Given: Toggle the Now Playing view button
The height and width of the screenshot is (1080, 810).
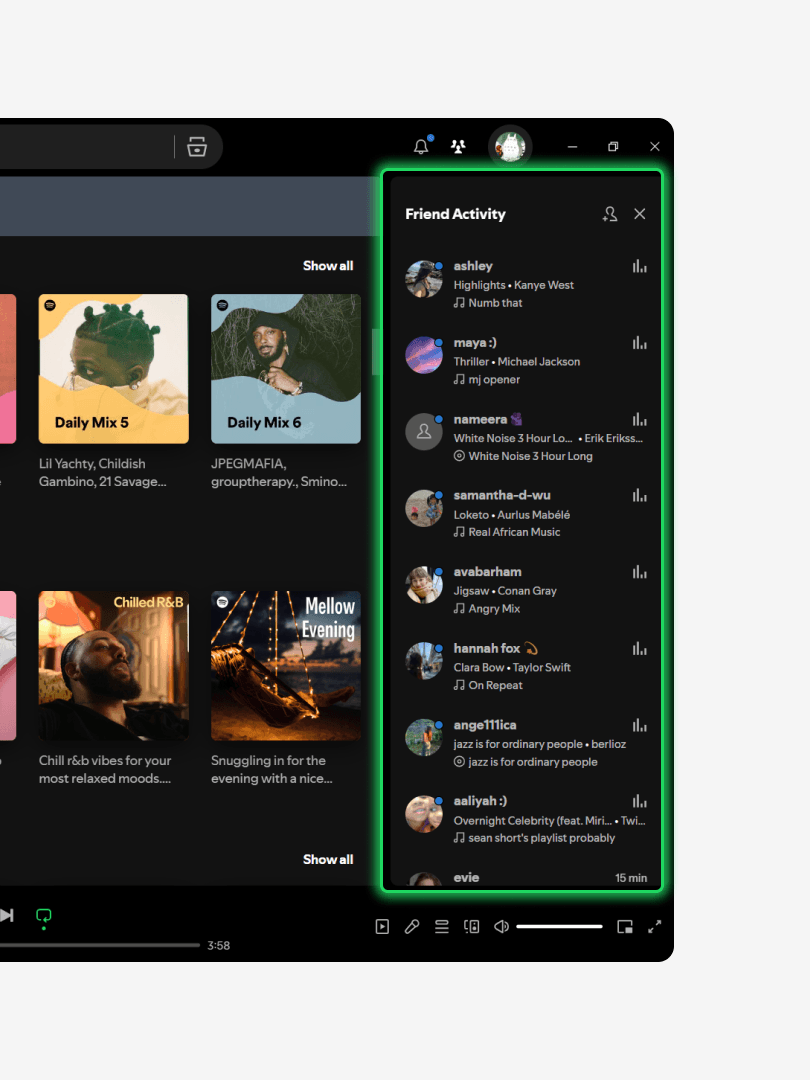Looking at the screenshot, I should (x=382, y=927).
